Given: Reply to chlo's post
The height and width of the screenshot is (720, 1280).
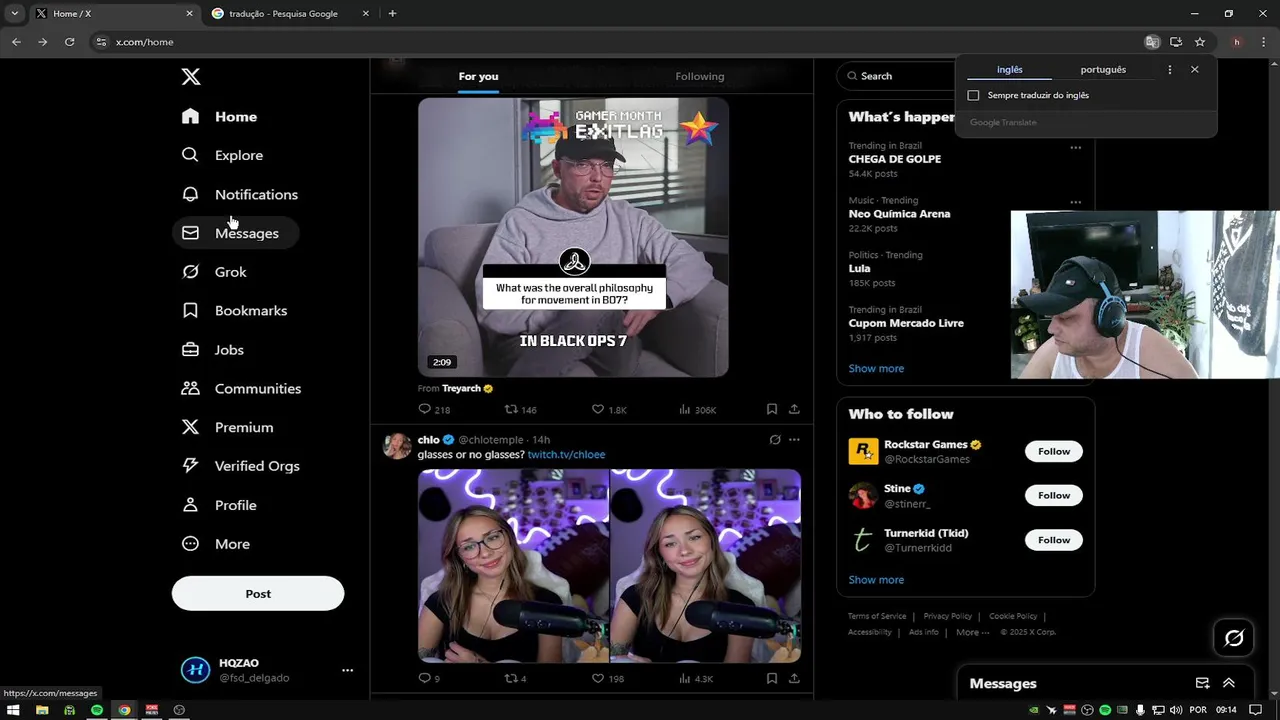Looking at the screenshot, I should coord(429,678).
